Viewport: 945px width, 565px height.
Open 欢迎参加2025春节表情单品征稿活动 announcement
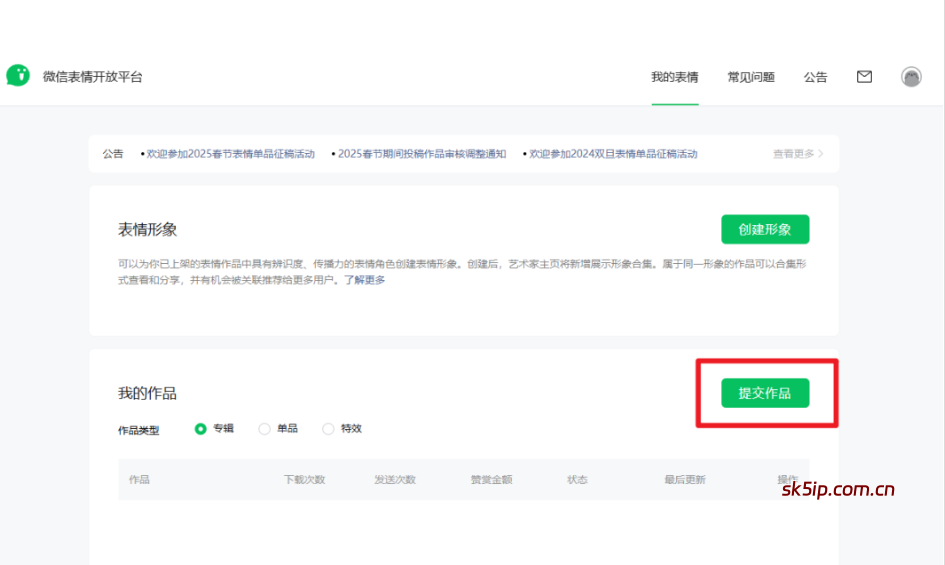[x=230, y=154]
